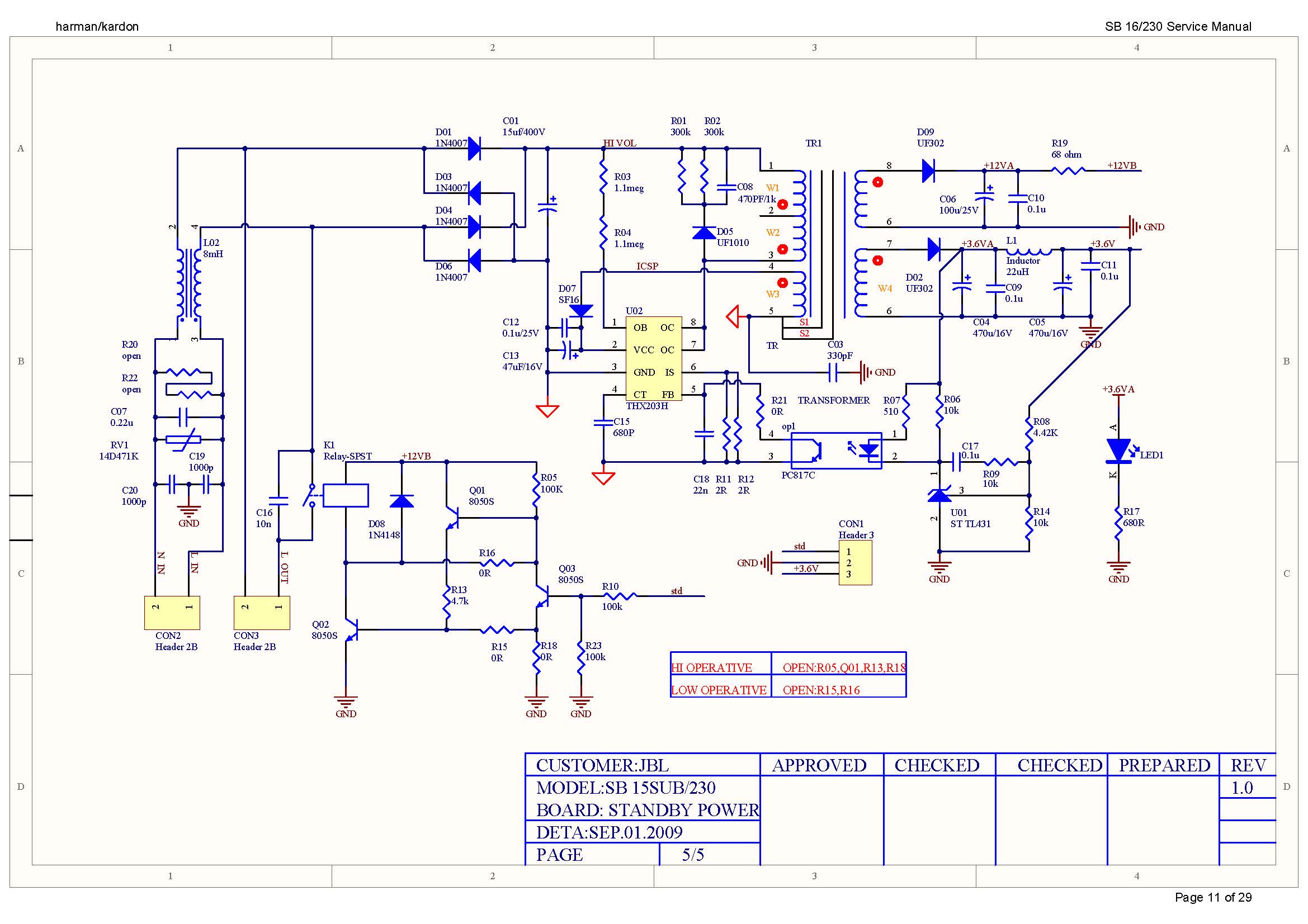This screenshot has height=924, width=1308.
Task: Click the page number 5/5 cell
Action: [x=693, y=855]
